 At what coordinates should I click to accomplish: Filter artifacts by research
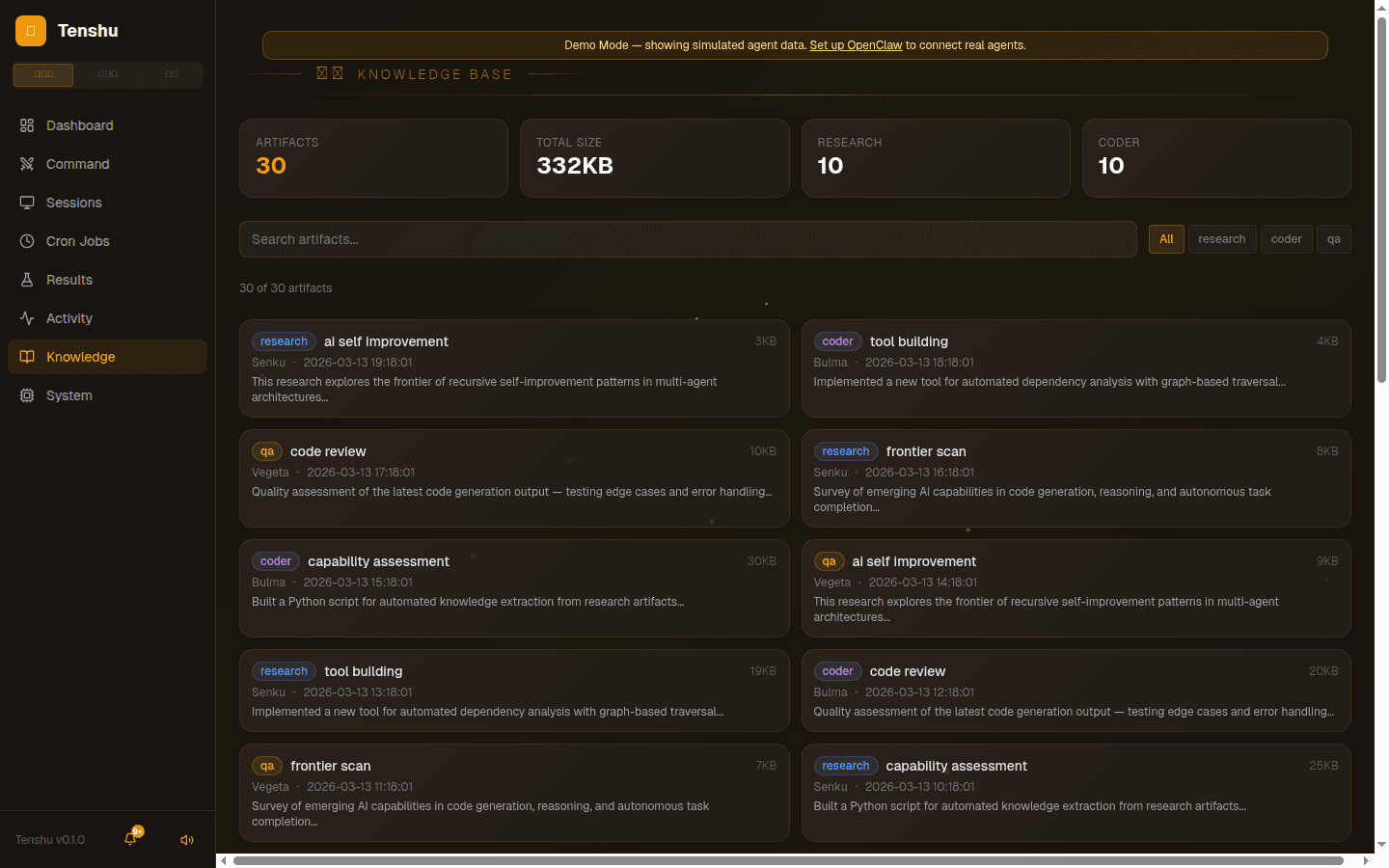click(x=1221, y=239)
